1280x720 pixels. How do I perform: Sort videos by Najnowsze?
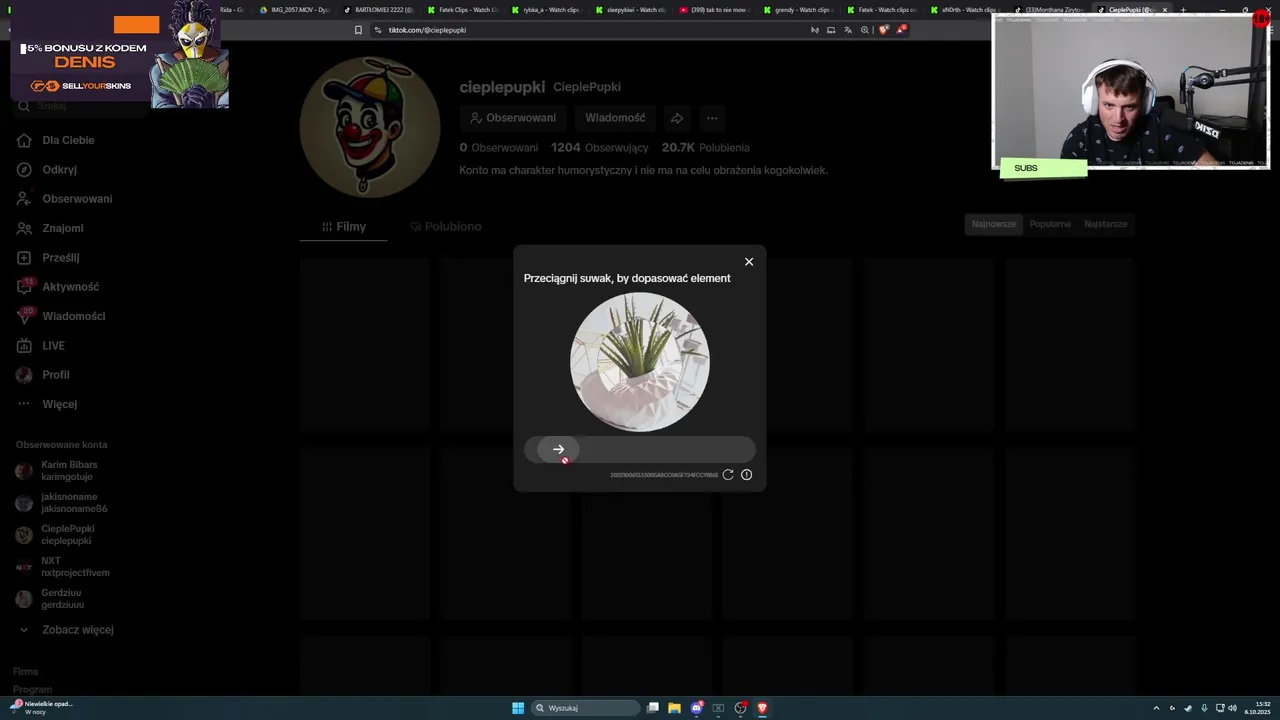(x=994, y=224)
